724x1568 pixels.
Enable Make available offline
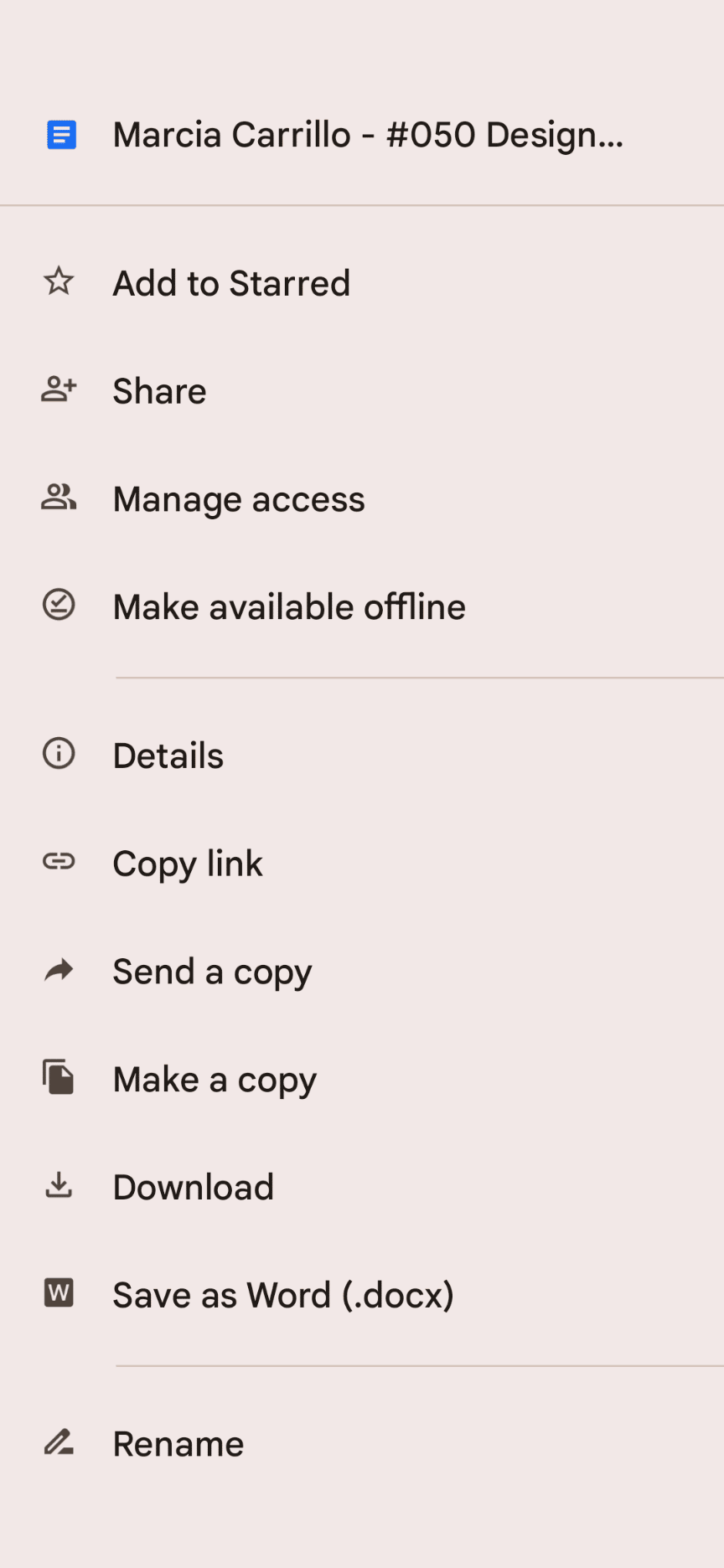pyautogui.click(x=289, y=607)
